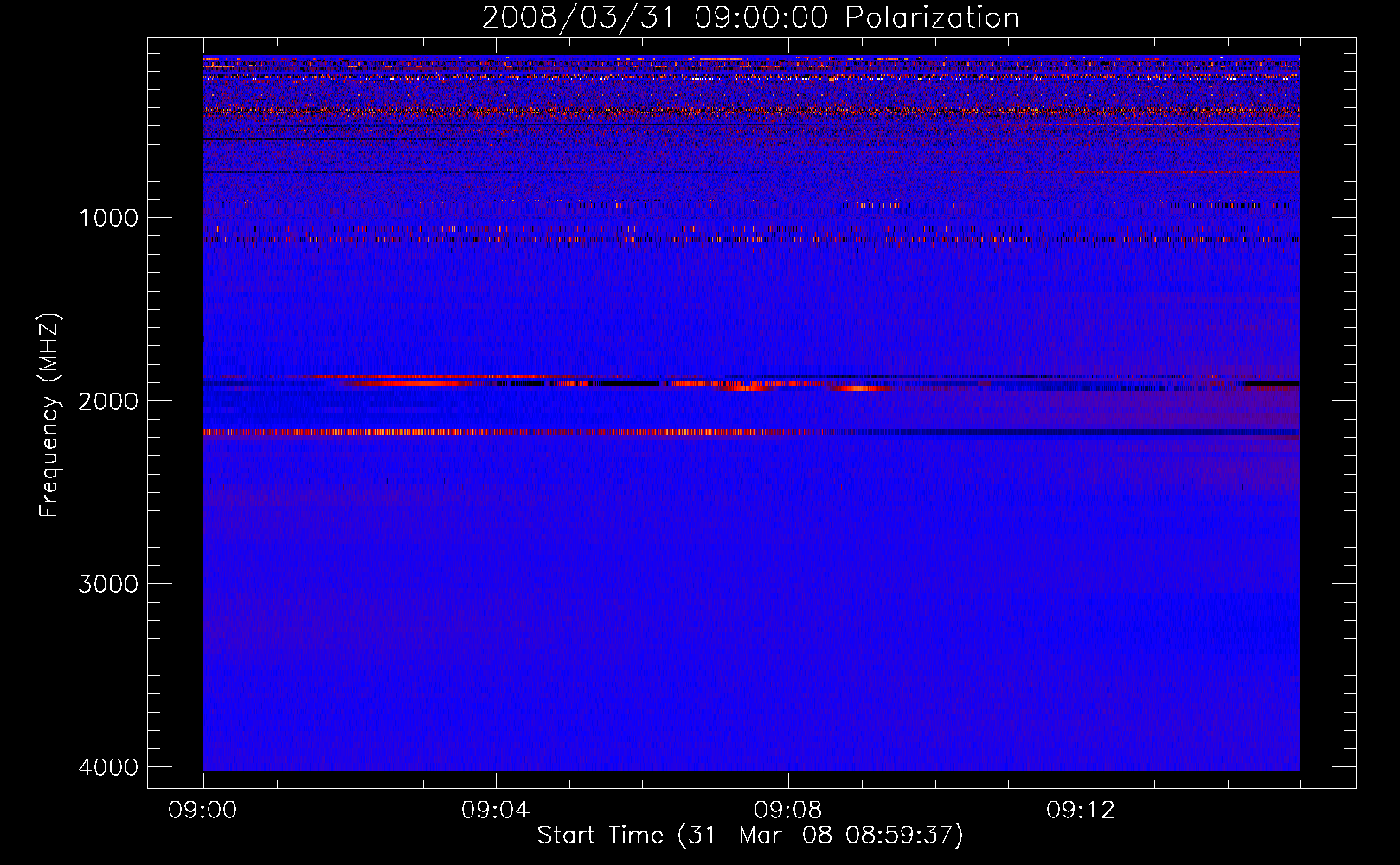
Task: Click the 'Start Time (31-Mar-08 08:59:37)' label
Action: coord(750,836)
